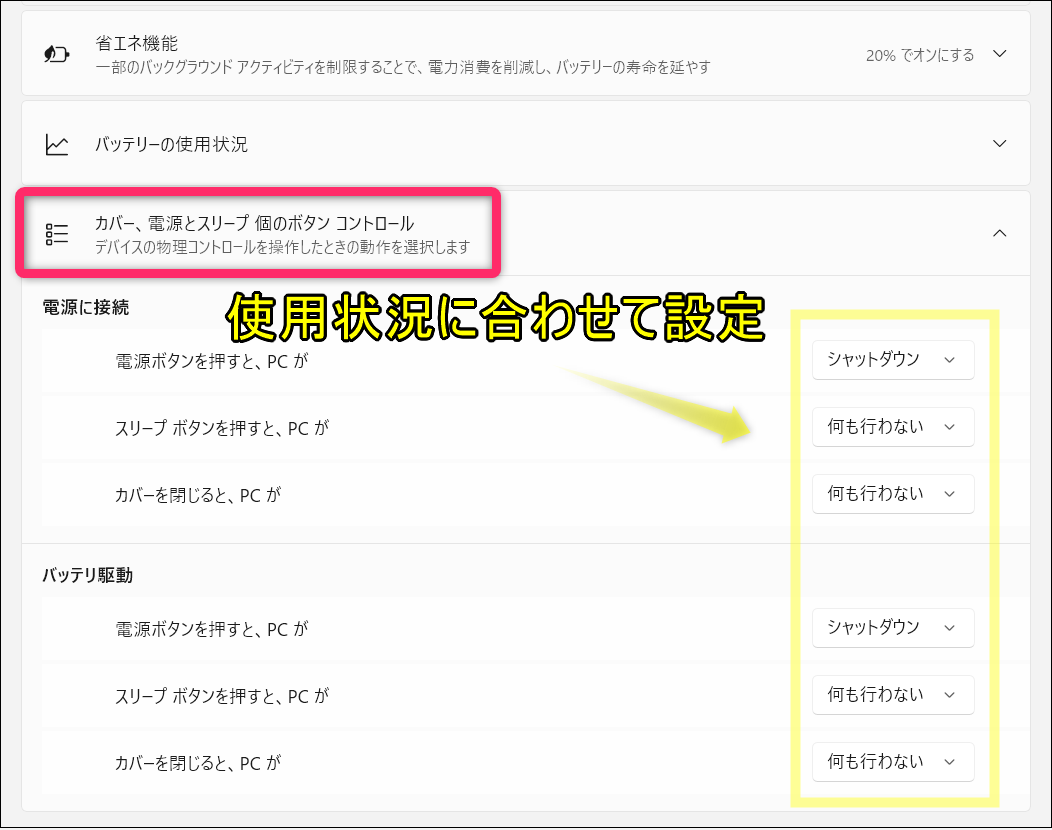Expand the バッテリーの使用状況 section

(x=999, y=144)
